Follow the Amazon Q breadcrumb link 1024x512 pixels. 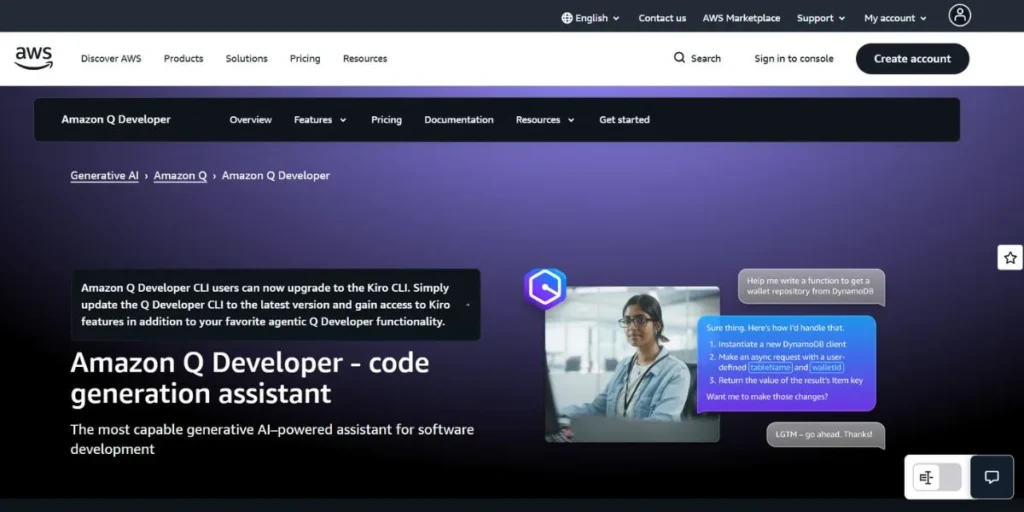[180, 176]
